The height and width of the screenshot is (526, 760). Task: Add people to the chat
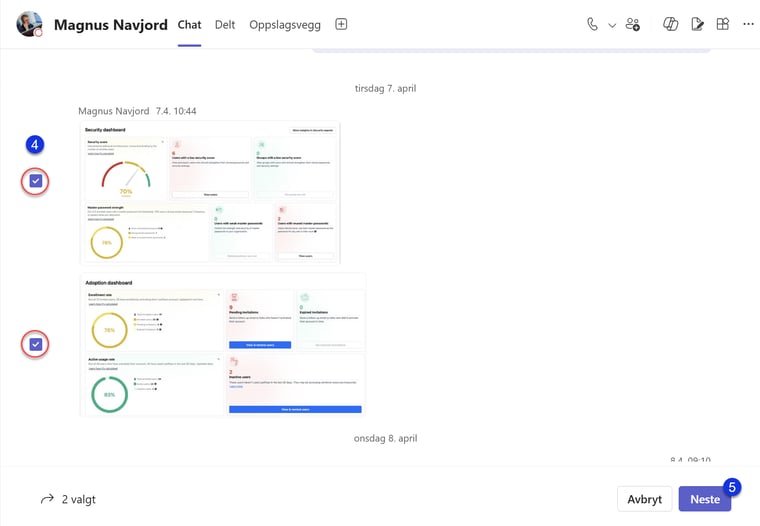[x=633, y=24]
